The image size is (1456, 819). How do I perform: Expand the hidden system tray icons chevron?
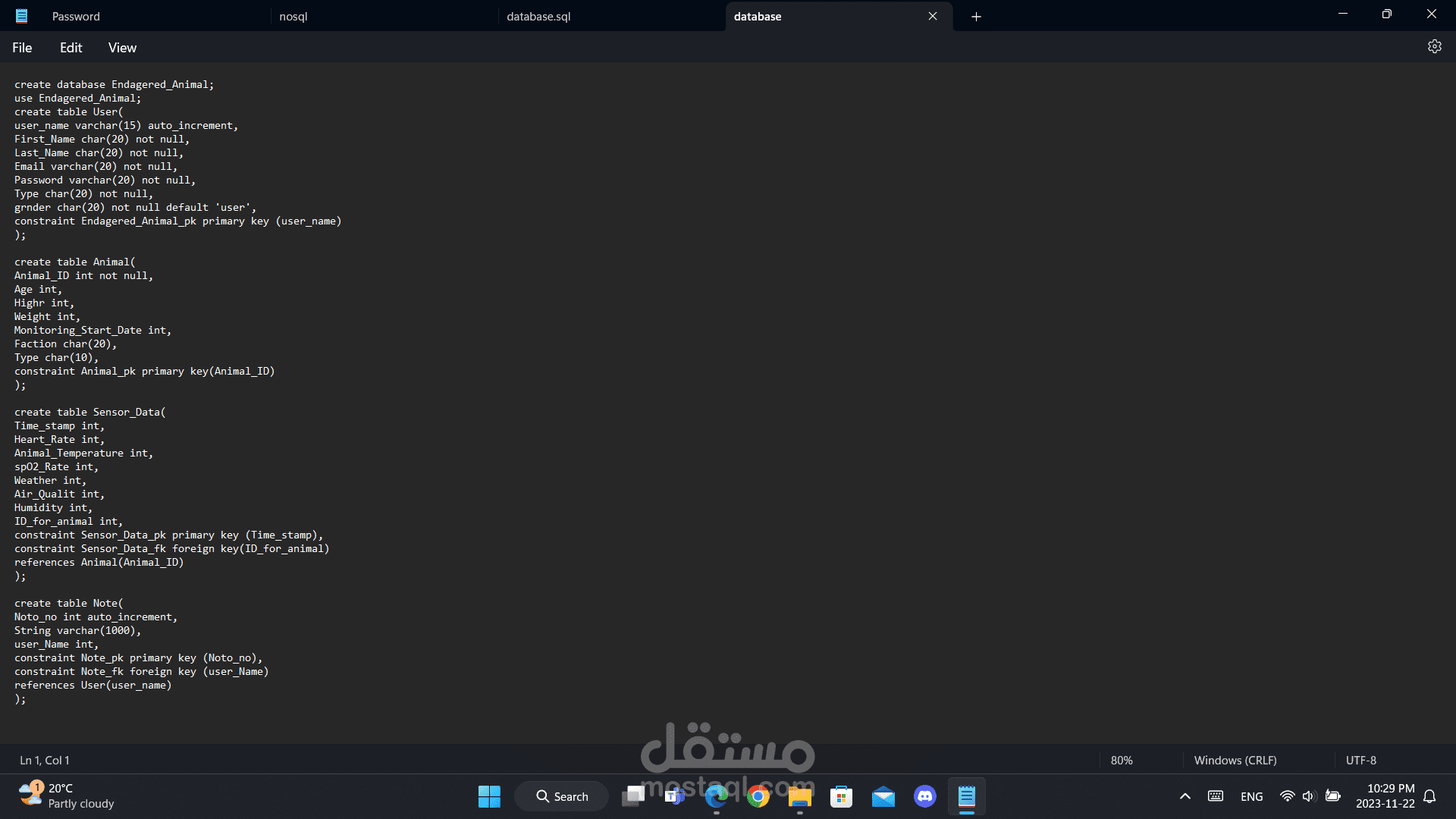coord(1185,796)
